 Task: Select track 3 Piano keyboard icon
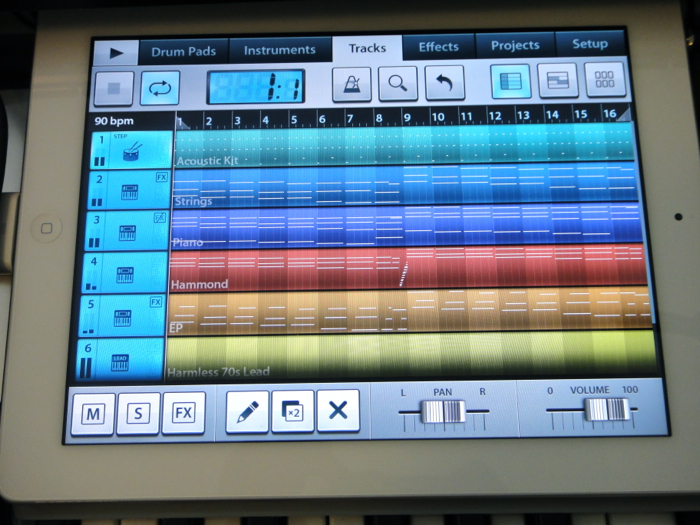tap(127, 233)
